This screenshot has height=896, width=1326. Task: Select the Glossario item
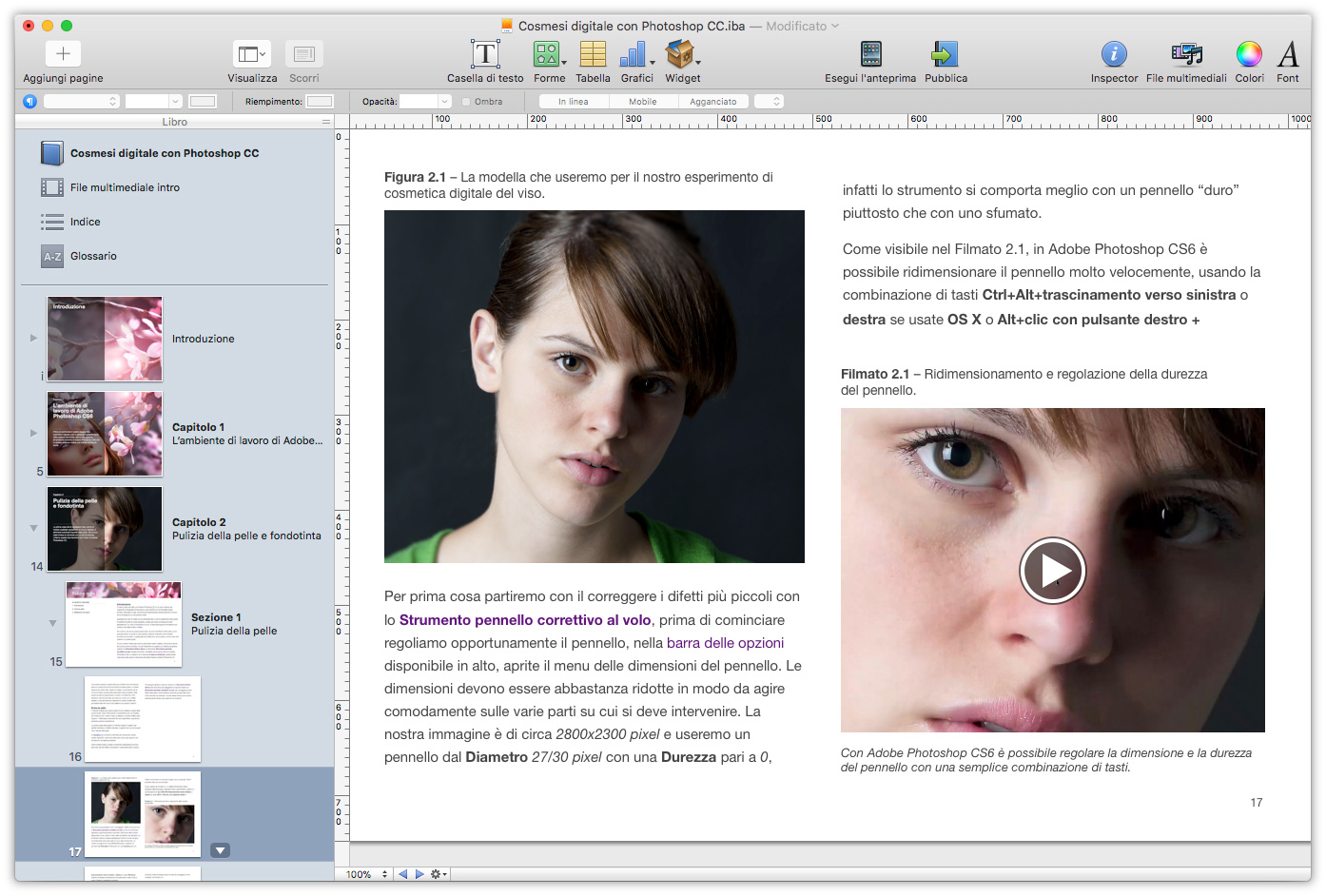point(174,256)
